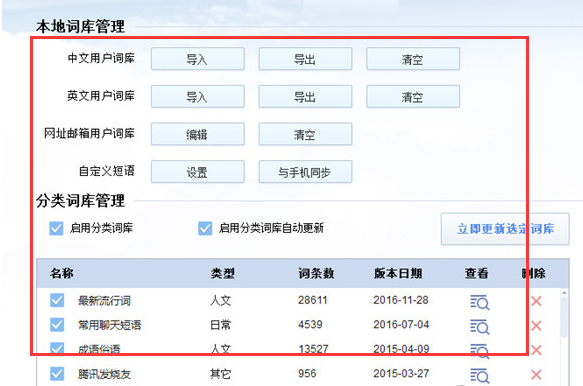Screen dimensions: 583x386
Task: Select the 最新流行词 name text
Action: tap(104, 300)
